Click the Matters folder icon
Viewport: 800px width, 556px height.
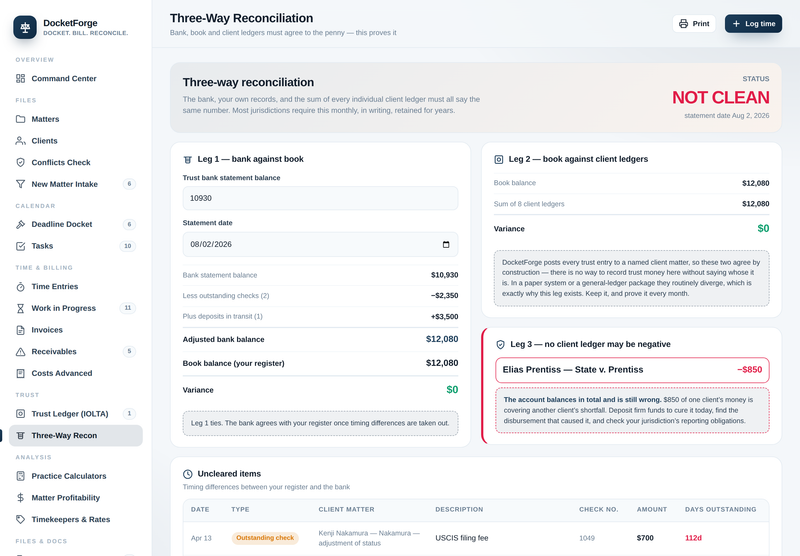pos(20,119)
